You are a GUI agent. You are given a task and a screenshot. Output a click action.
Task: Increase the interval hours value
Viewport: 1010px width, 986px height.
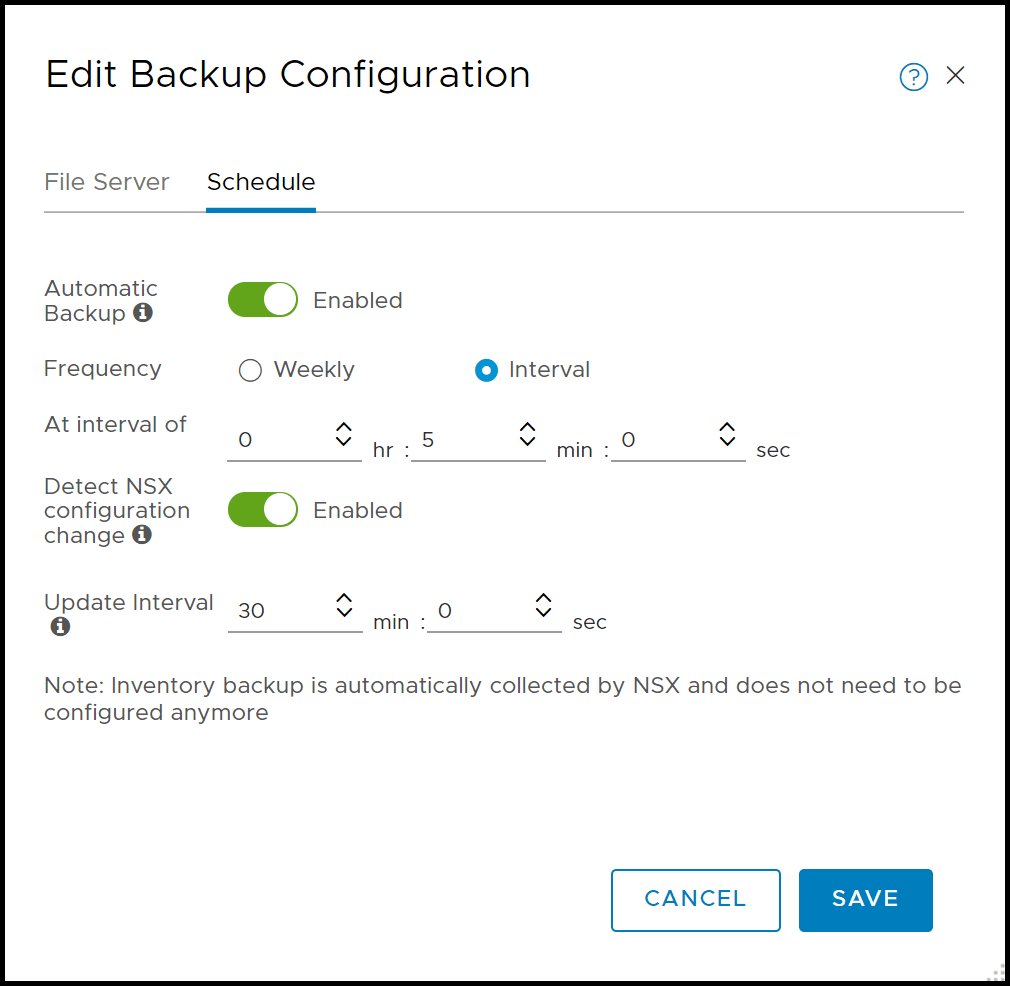pyautogui.click(x=344, y=427)
